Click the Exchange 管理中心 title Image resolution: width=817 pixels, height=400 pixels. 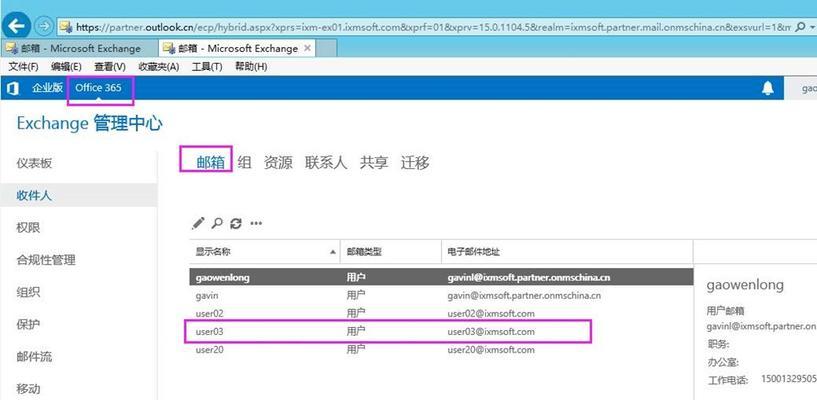(x=90, y=124)
